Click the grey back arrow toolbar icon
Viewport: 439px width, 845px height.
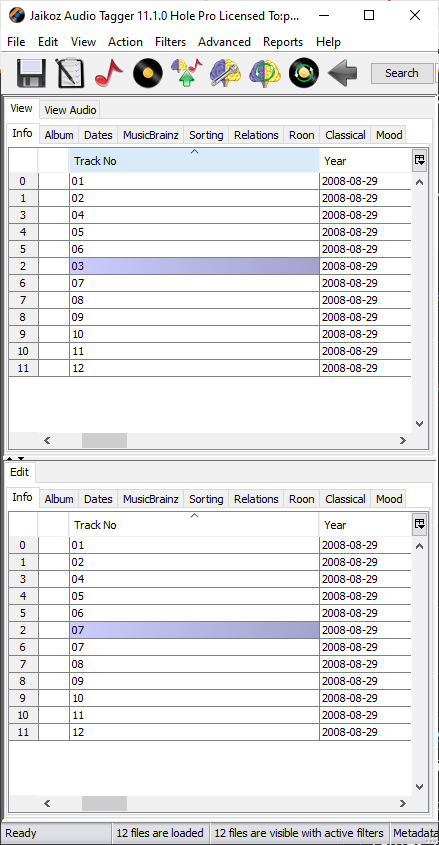click(x=343, y=73)
